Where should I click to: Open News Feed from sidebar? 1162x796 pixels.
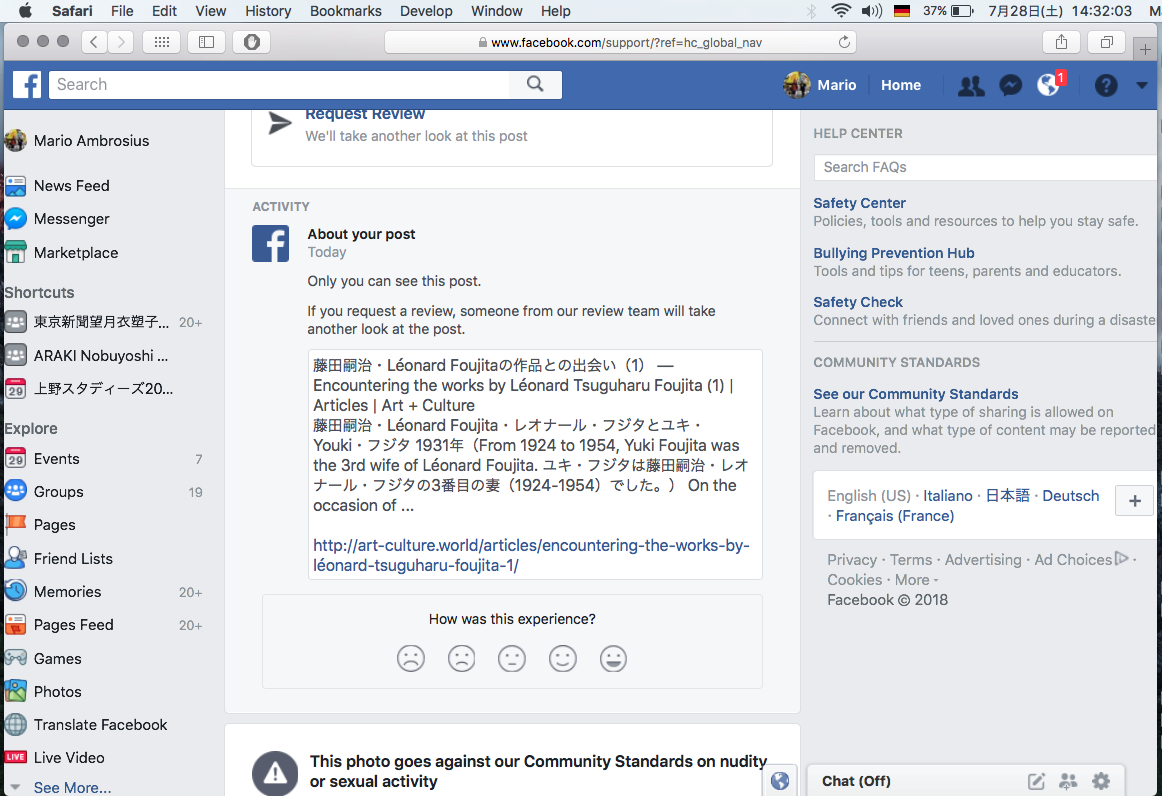71,186
